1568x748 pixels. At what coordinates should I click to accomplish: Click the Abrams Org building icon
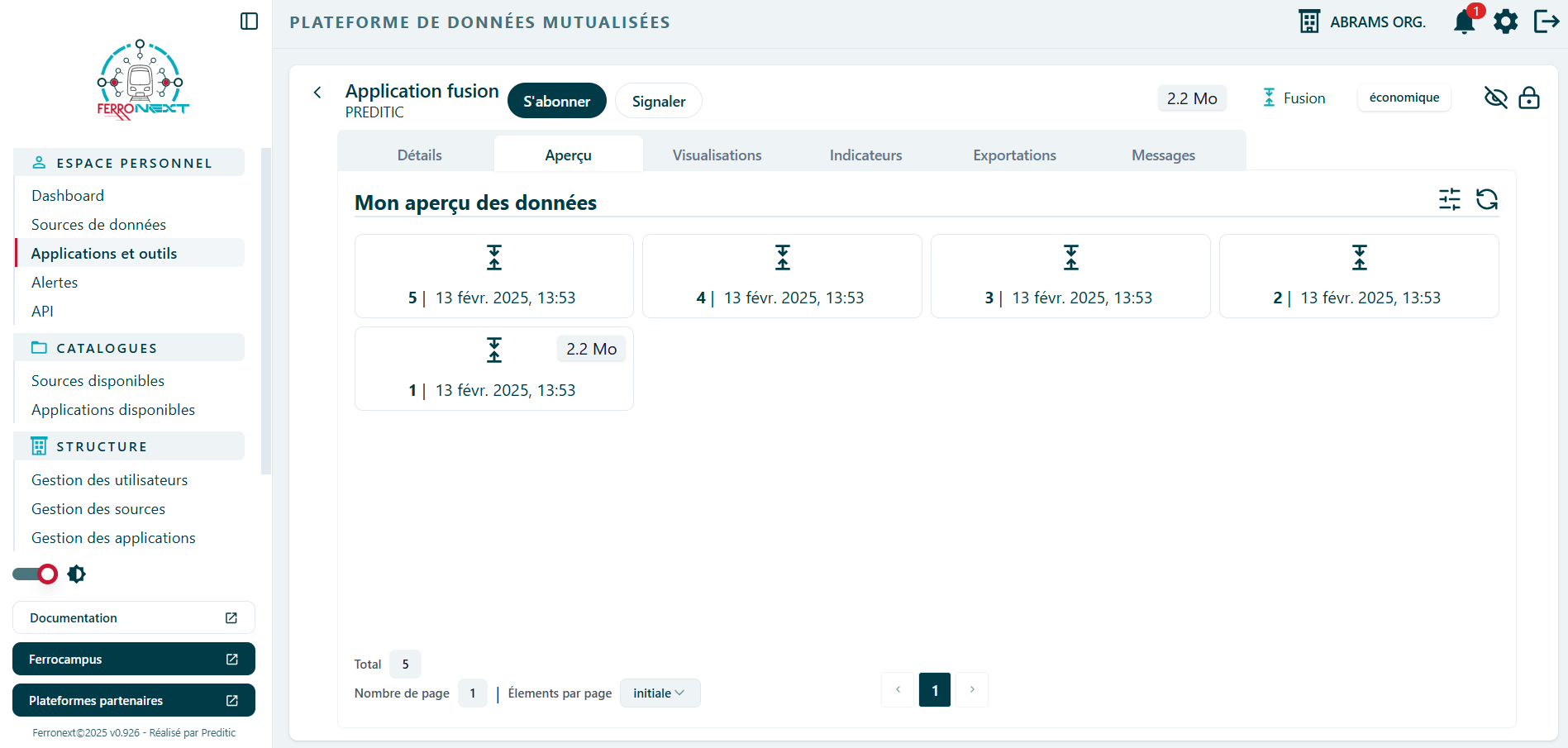click(1309, 21)
